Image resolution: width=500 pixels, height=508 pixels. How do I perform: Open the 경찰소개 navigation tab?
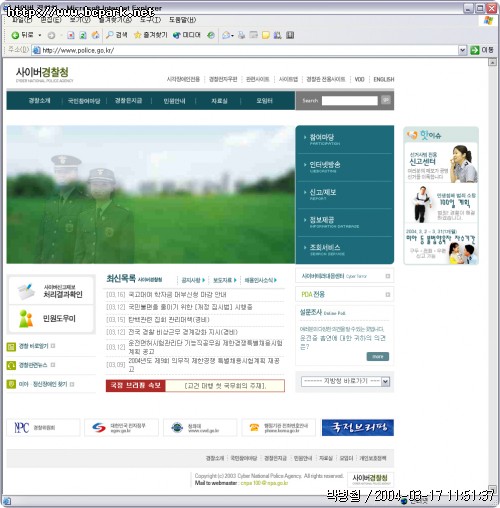[39, 101]
